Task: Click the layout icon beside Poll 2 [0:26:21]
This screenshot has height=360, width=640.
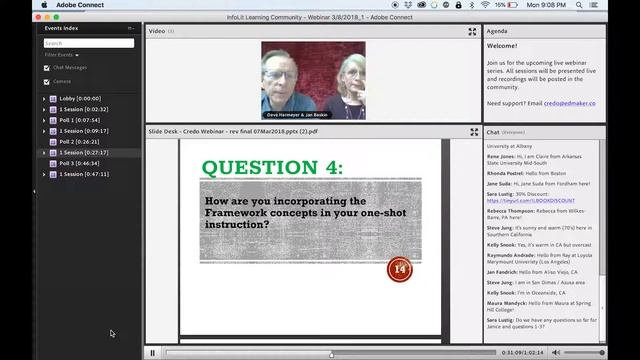Action: tap(53, 142)
